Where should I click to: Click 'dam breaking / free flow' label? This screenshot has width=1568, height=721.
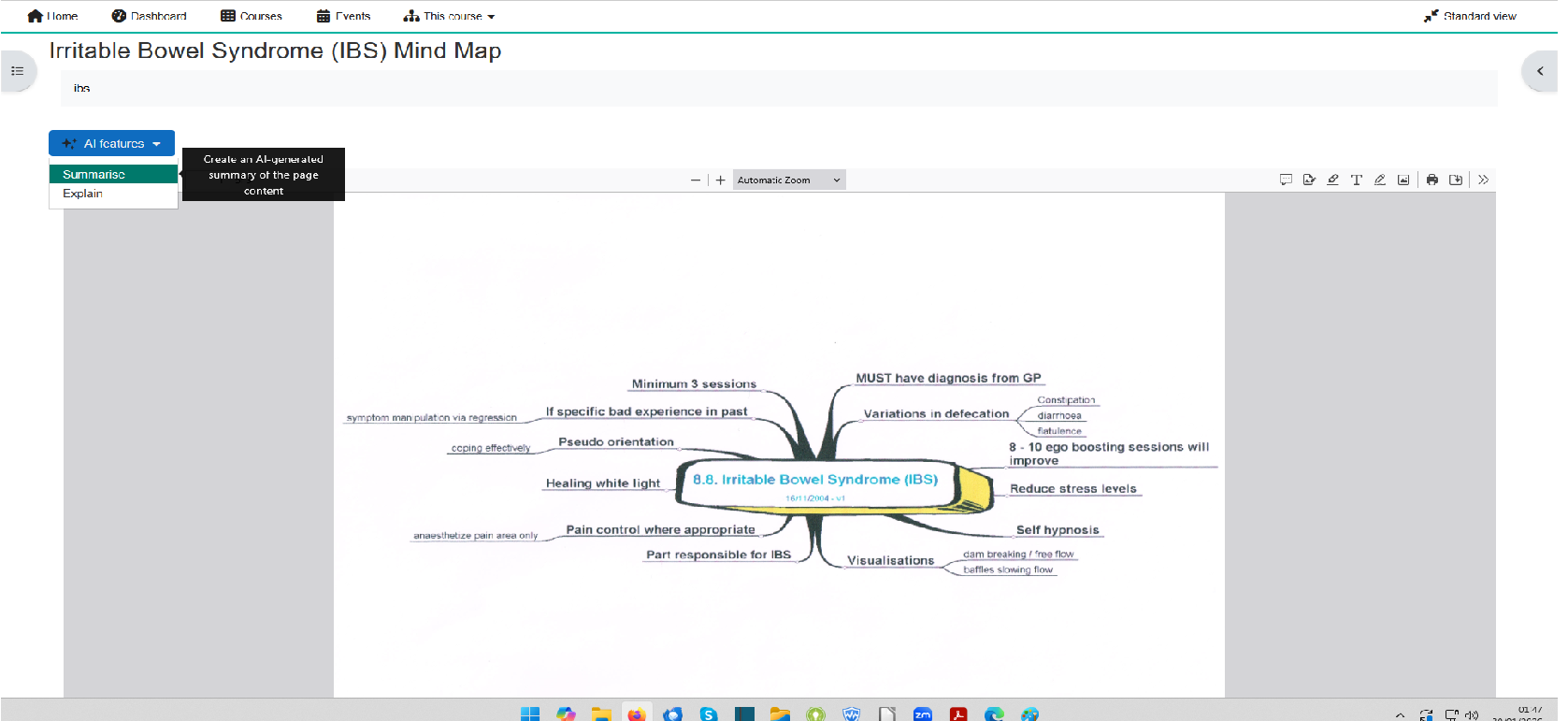point(1018,554)
